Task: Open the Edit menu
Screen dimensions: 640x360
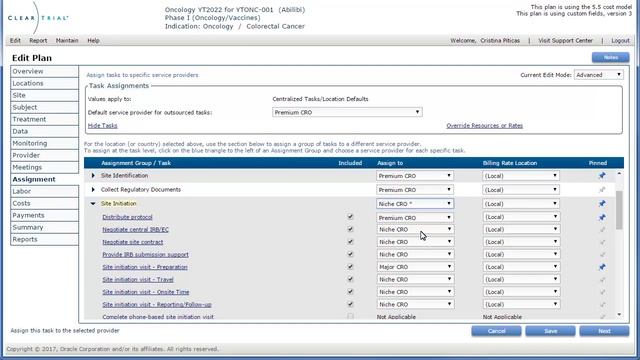Action: click(x=15, y=40)
